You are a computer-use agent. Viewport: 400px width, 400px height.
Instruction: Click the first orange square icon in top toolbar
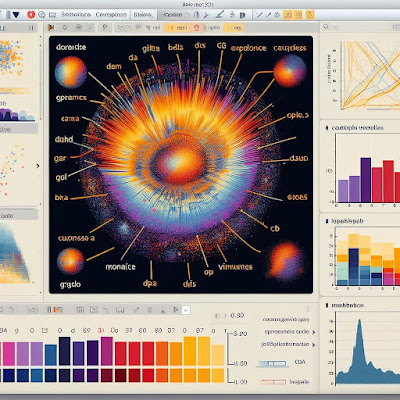[x=288, y=15]
